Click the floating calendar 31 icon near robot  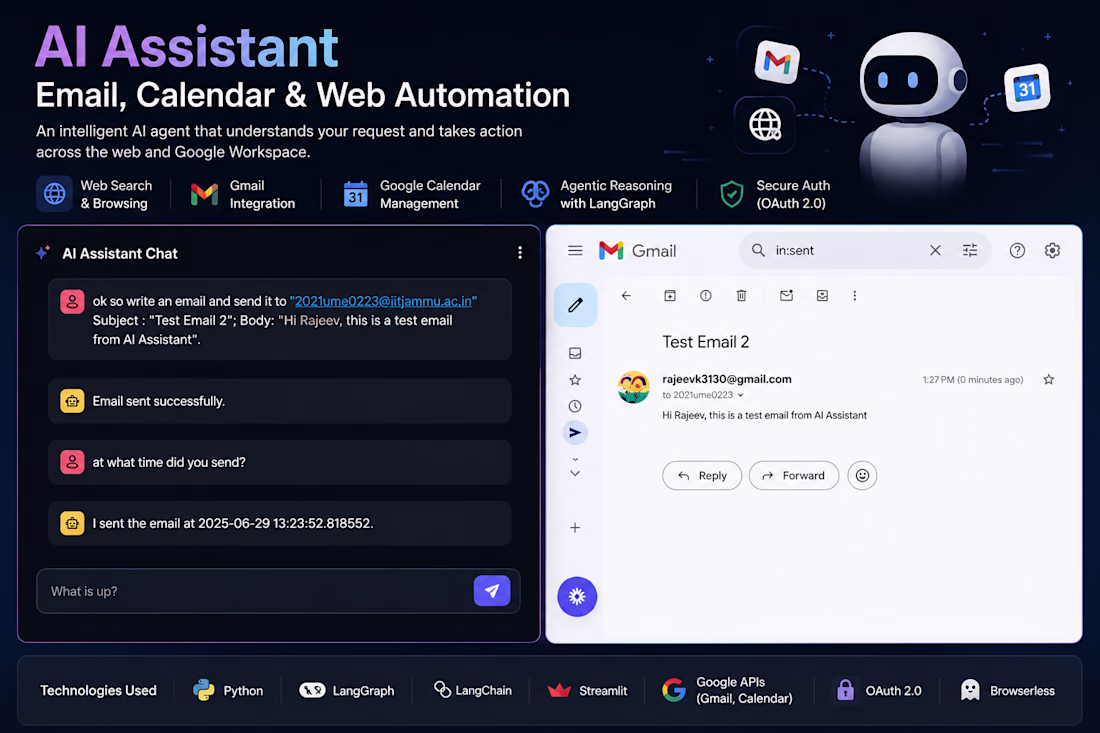point(1027,88)
